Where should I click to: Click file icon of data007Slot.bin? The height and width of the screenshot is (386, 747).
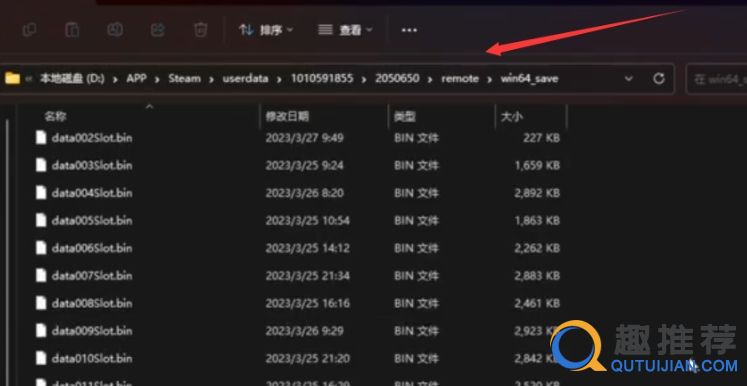41,275
